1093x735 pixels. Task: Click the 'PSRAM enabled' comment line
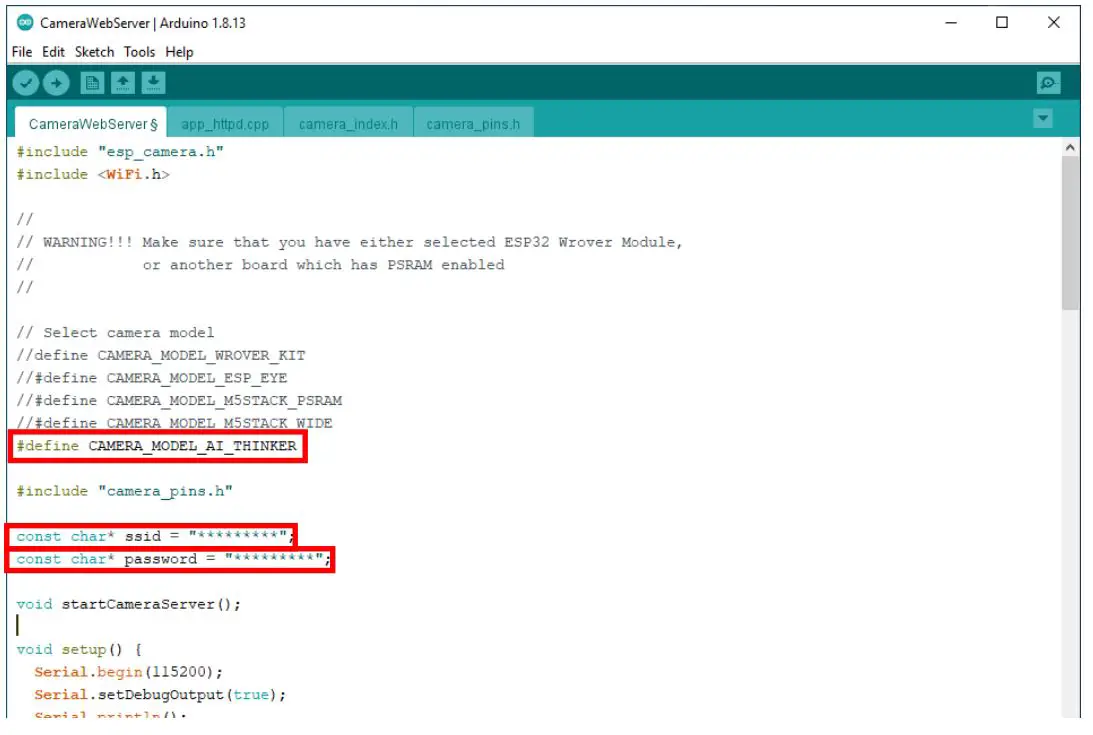pos(261,265)
